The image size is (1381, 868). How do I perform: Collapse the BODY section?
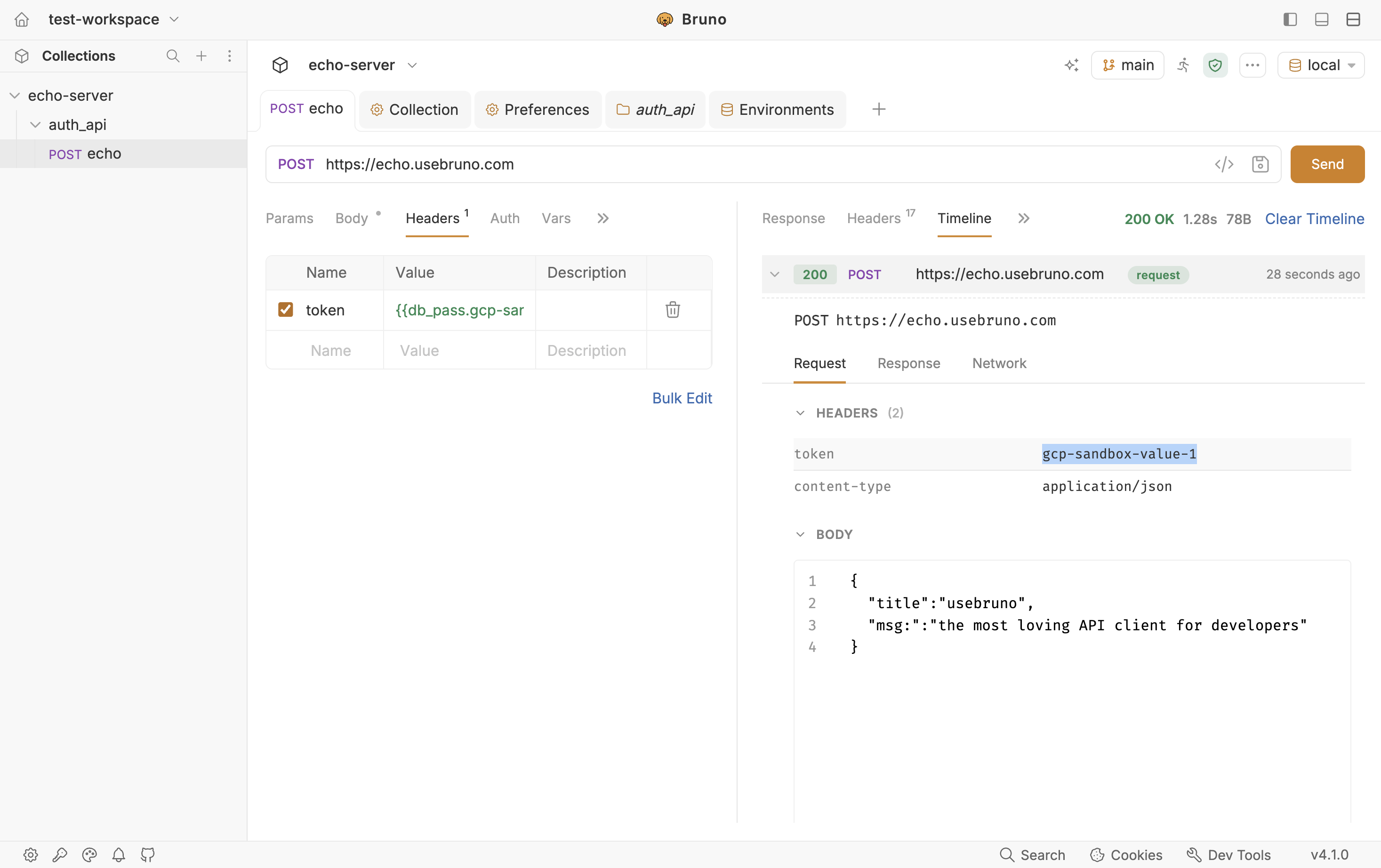(x=801, y=535)
